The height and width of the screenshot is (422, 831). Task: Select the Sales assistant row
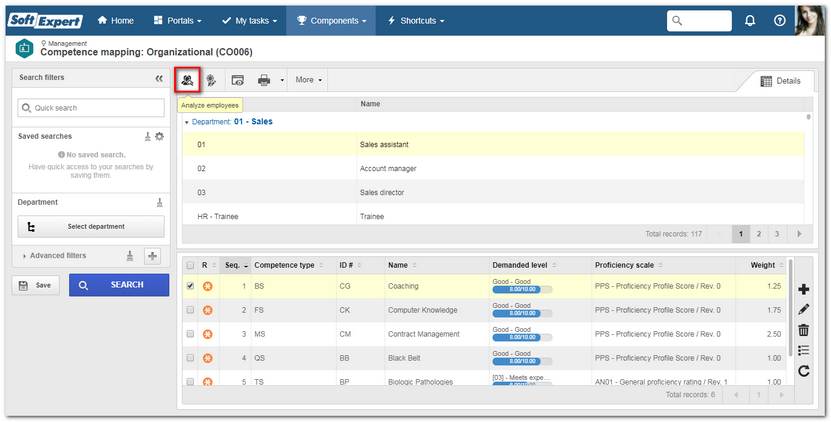[x=493, y=144]
